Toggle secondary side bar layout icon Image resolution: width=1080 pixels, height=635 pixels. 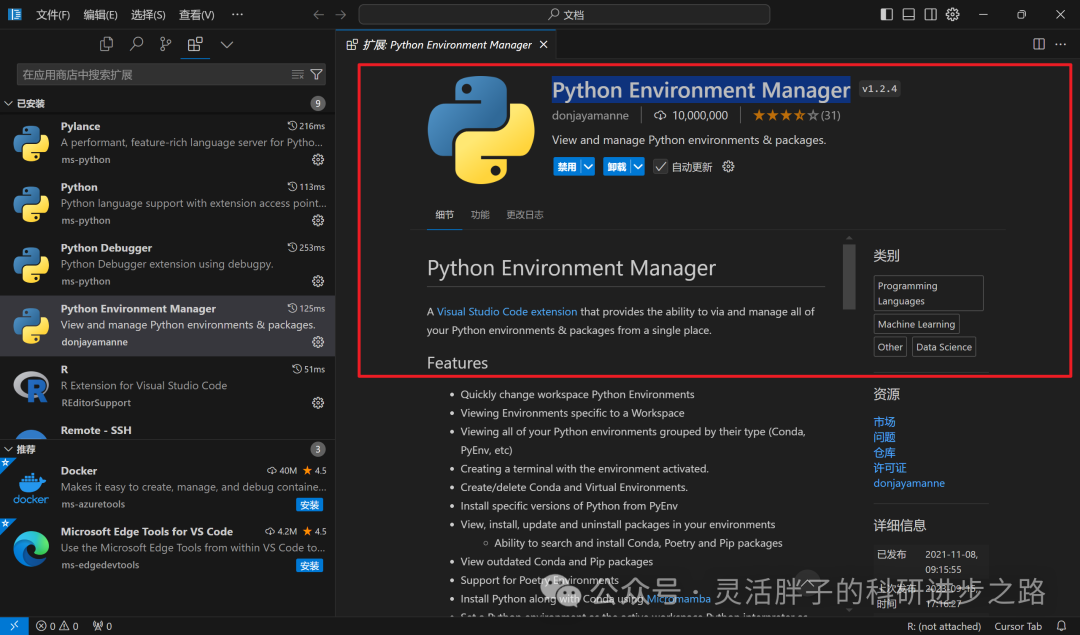931,14
